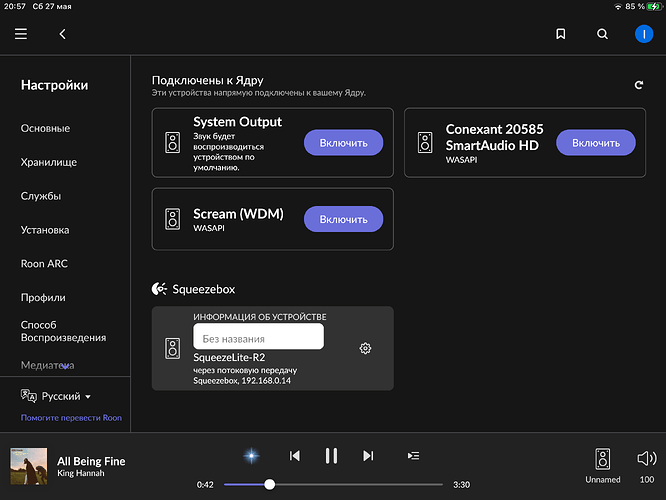Open the hamburger navigation menu

click(21, 34)
